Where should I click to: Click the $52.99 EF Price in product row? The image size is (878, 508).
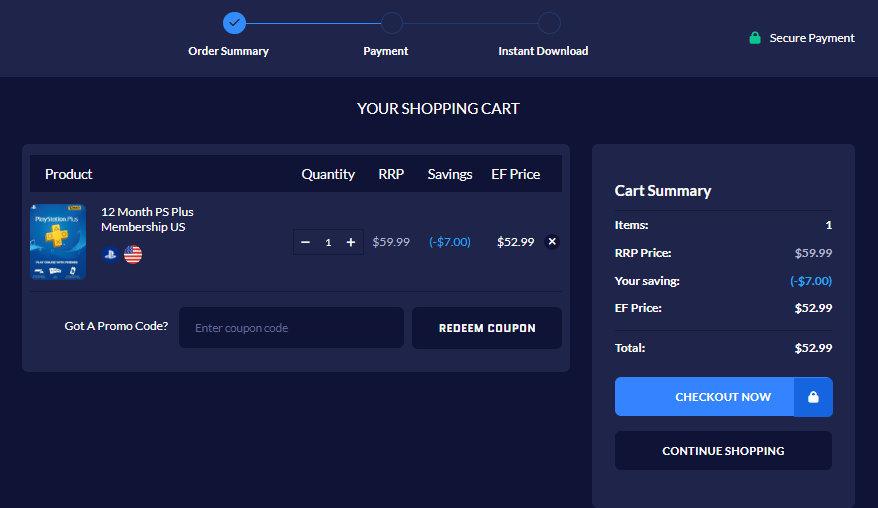pos(516,242)
